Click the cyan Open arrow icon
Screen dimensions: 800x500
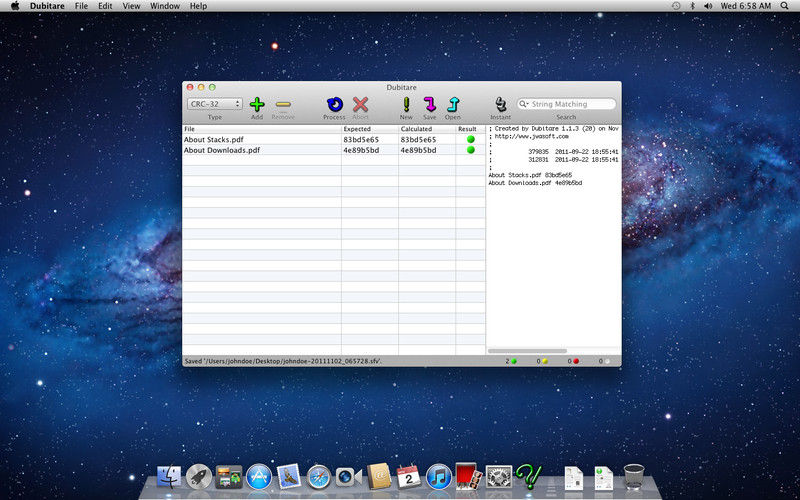click(453, 105)
